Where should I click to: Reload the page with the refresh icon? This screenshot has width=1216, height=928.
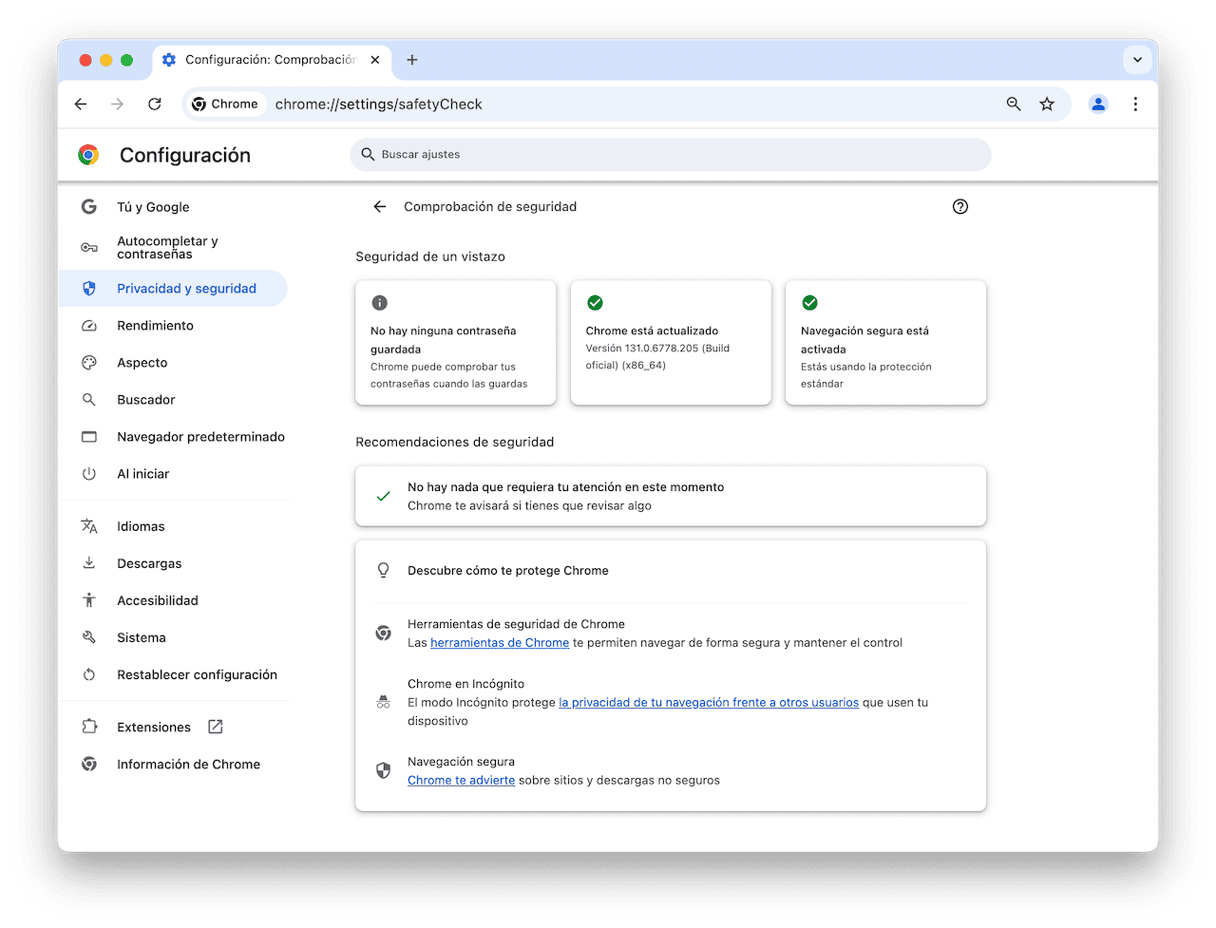tap(155, 104)
